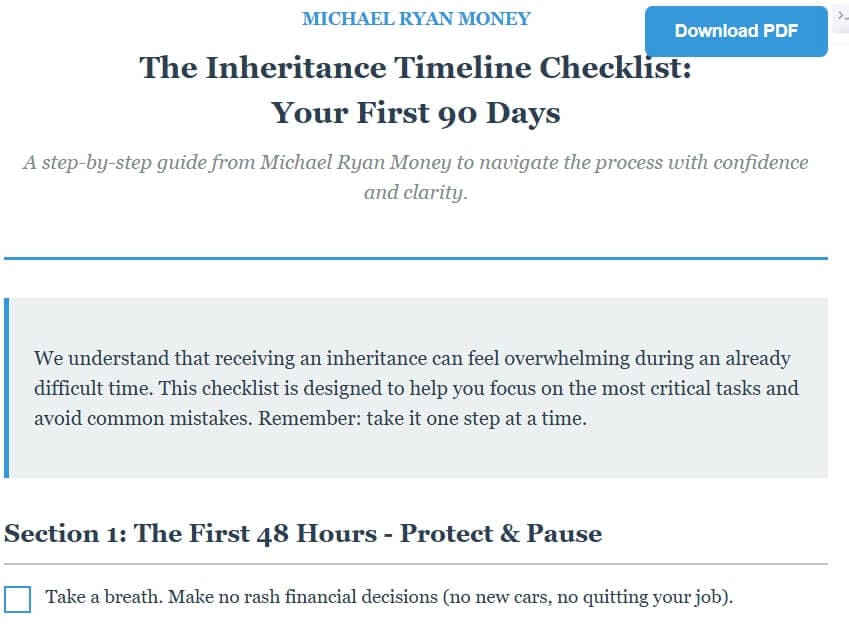The height and width of the screenshot is (626, 849).
Task: Click the Section 1 heading
Action: 302,533
